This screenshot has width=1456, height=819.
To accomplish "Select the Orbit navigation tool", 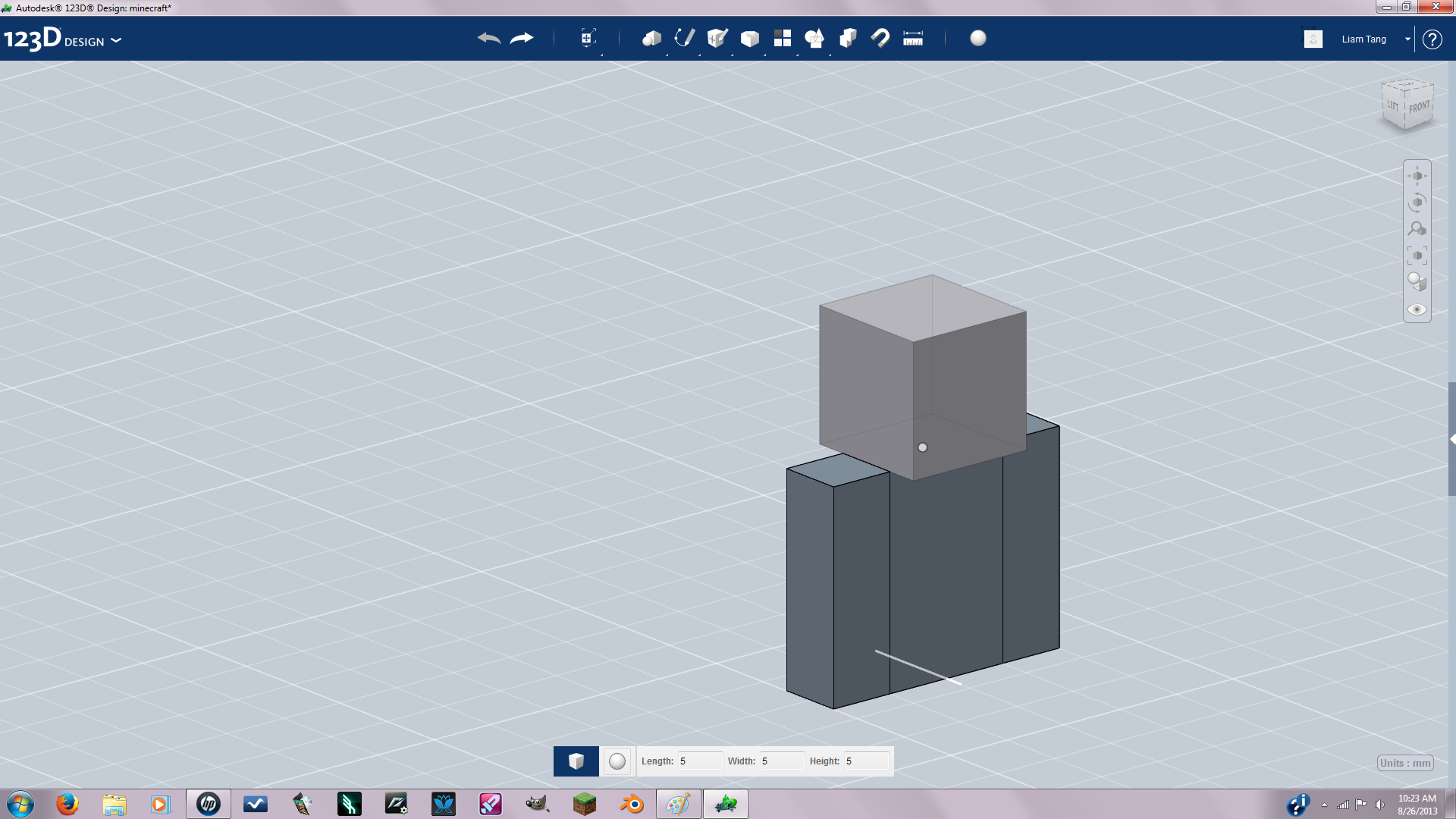I will 1417,202.
